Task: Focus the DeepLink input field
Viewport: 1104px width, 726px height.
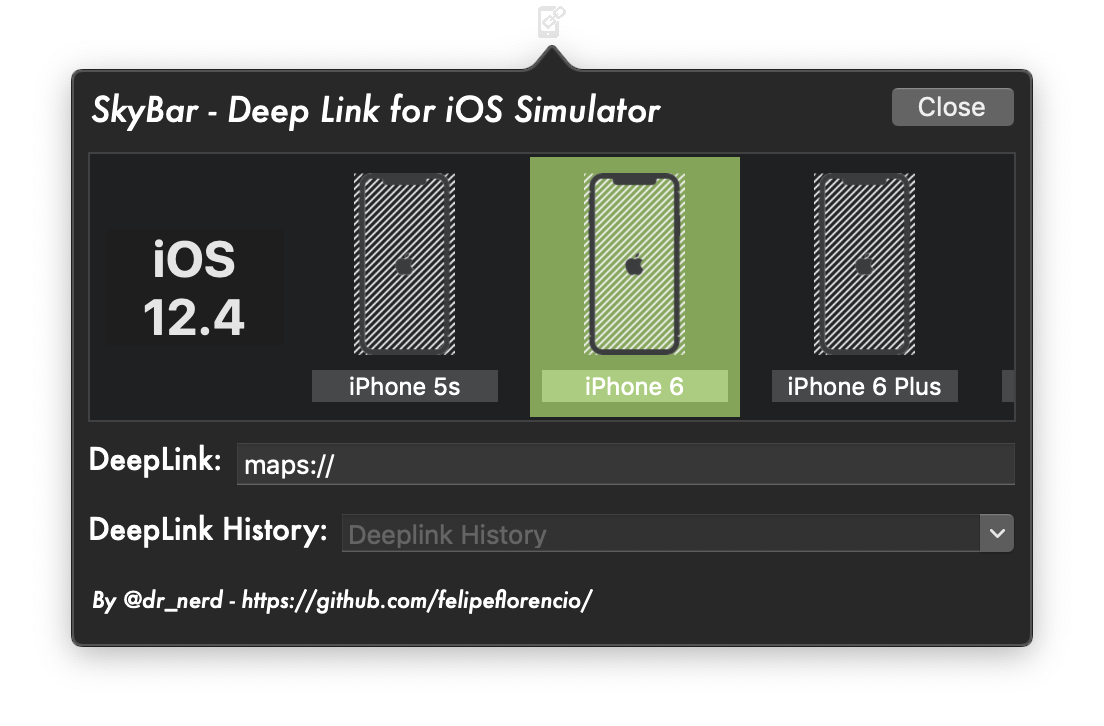Action: [x=625, y=464]
